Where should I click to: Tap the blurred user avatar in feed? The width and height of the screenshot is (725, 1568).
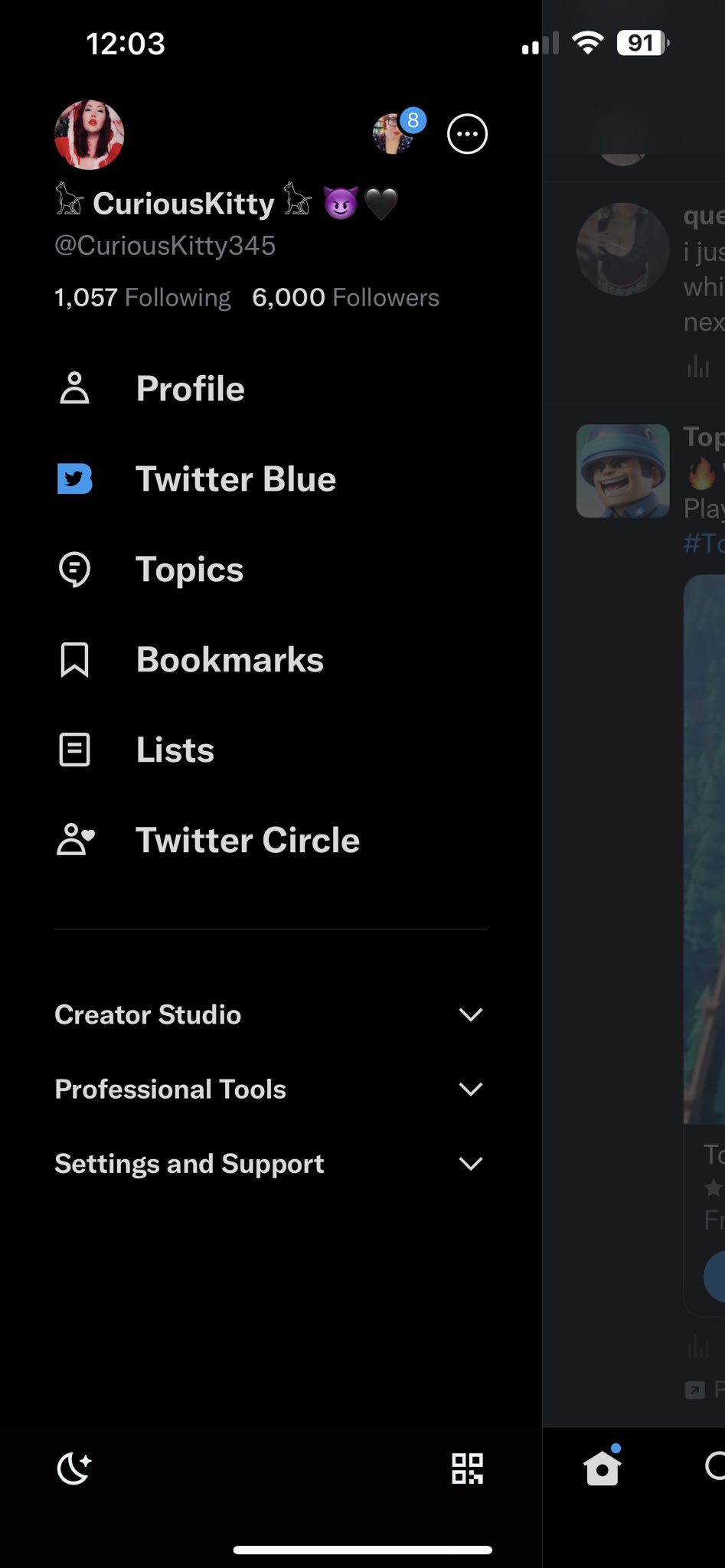coord(622,249)
